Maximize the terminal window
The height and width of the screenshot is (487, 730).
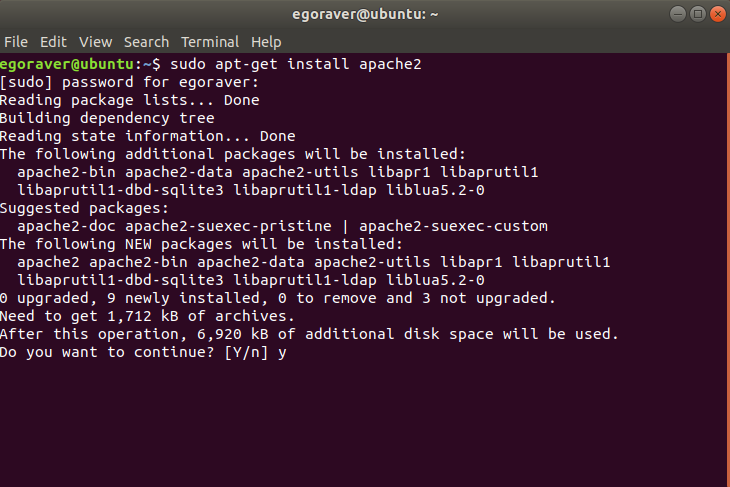tap(697, 14)
